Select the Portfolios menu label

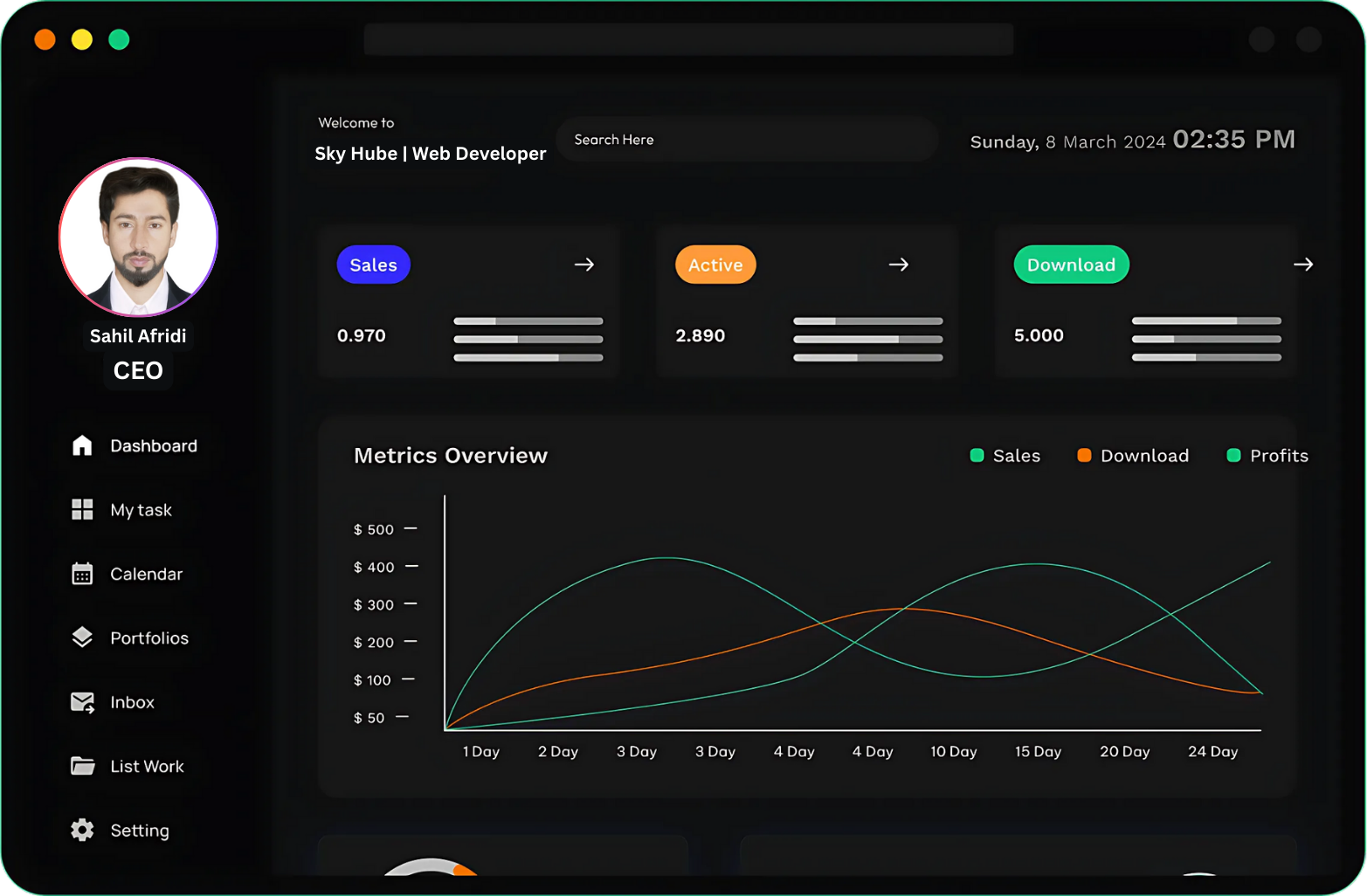(x=149, y=638)
